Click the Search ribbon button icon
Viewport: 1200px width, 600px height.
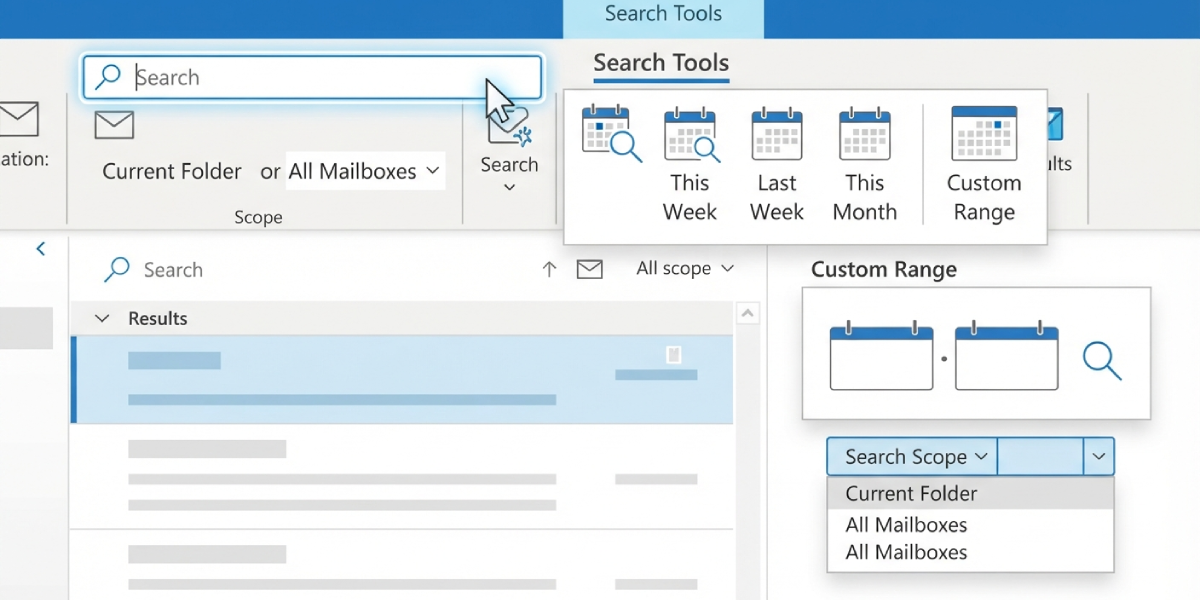508,125
